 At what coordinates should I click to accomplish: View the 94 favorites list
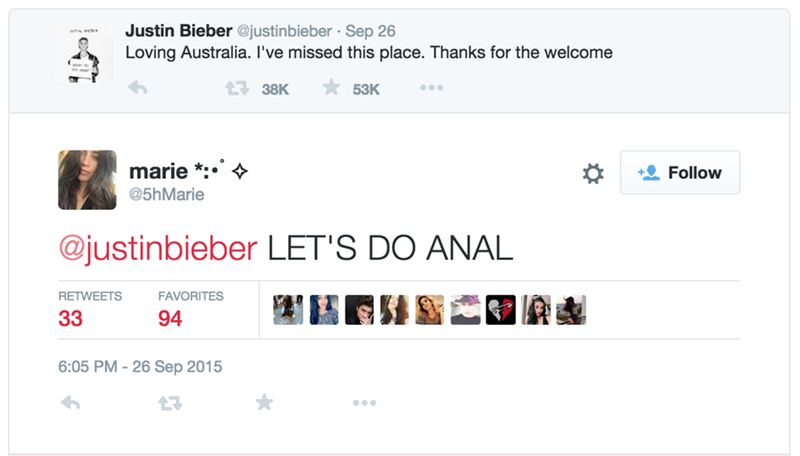tap(170, 320)
